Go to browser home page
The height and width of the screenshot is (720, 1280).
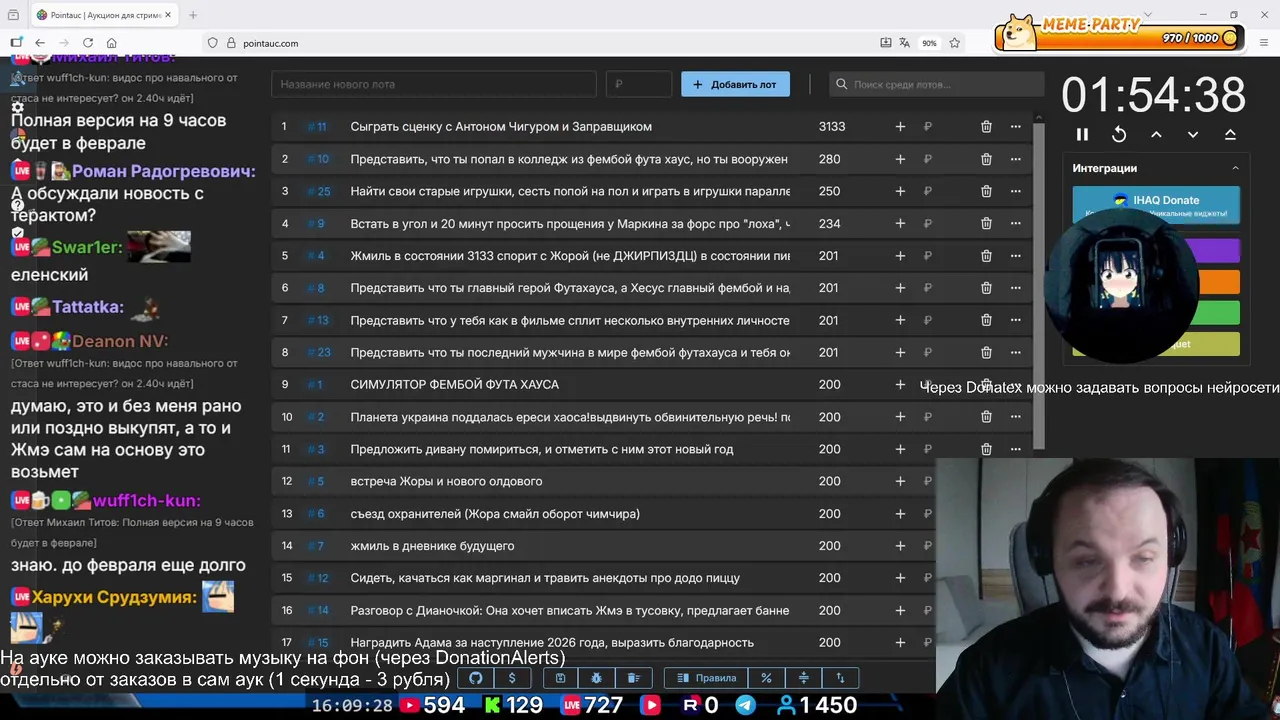pos(112,43)
